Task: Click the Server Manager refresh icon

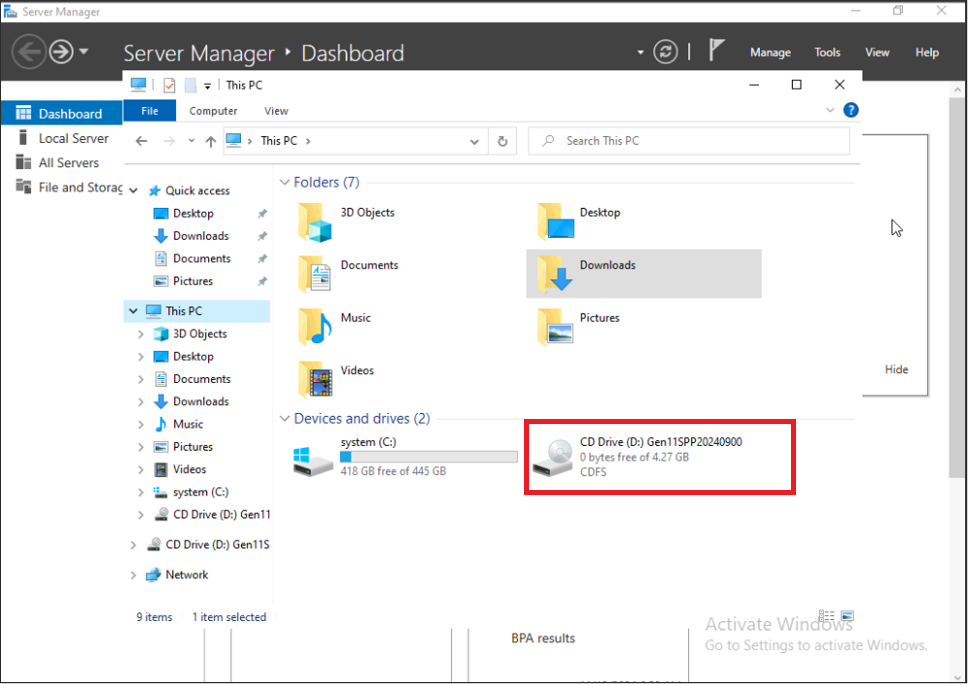Action: tap(665, 52)
